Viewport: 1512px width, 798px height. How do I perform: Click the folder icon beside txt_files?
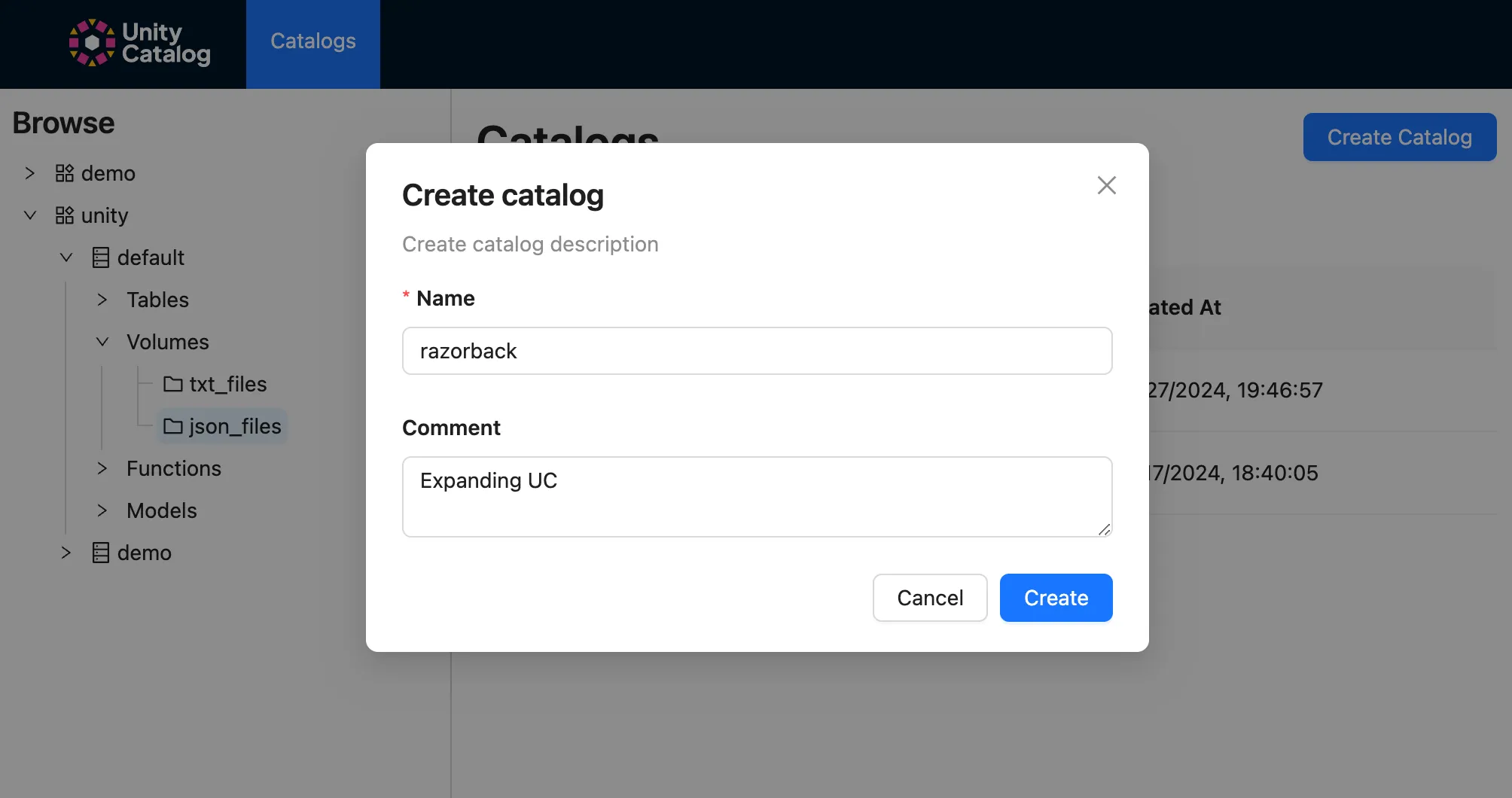click(x=172, y=384)
